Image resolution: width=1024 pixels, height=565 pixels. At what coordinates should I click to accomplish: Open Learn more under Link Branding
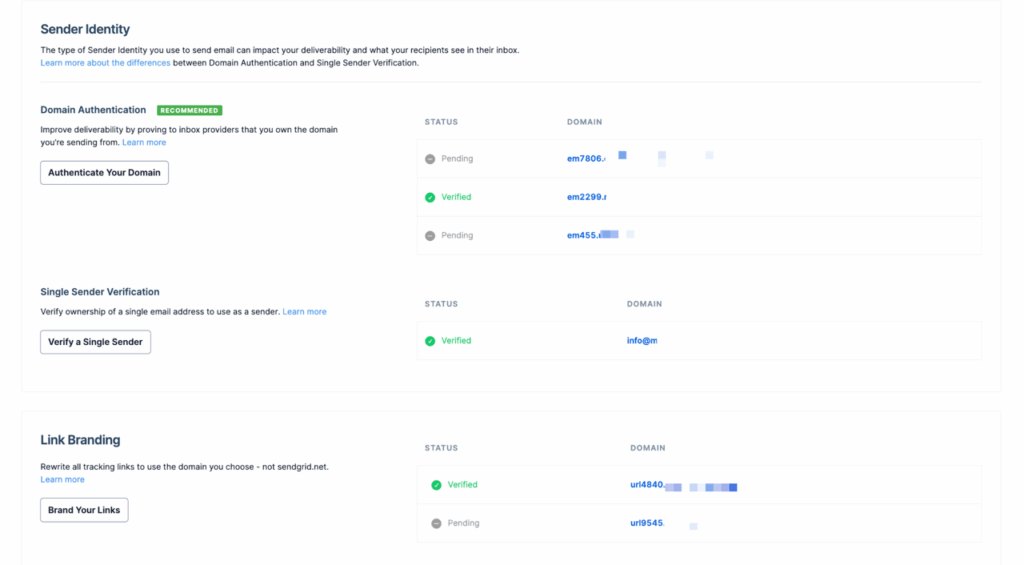tap(62, 480)
